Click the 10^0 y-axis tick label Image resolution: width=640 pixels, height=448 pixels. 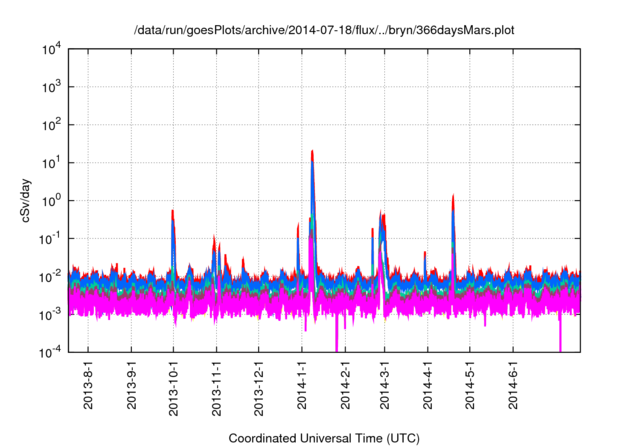[56, 200]
